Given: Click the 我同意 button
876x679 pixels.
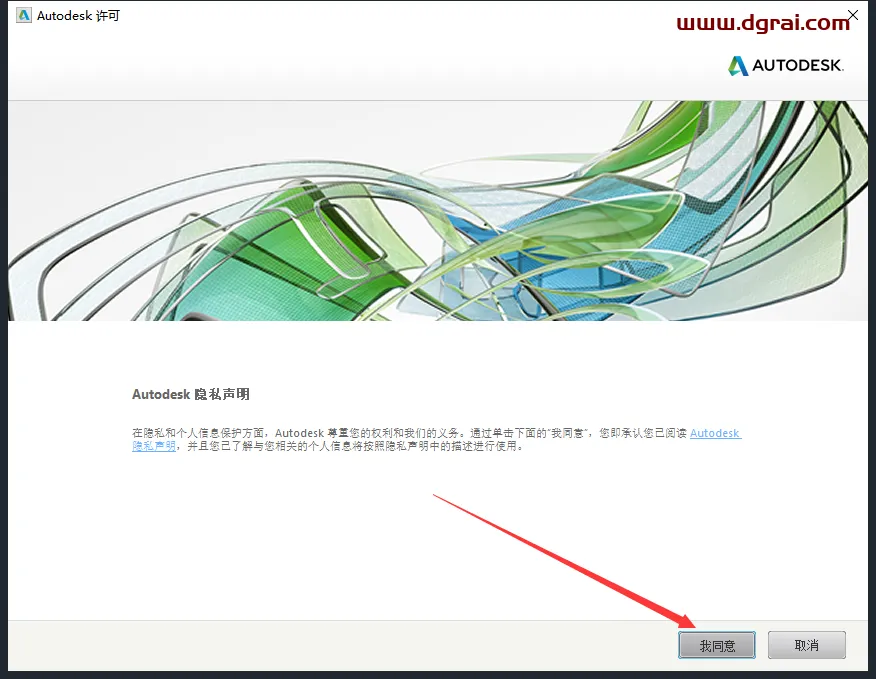Looking at the screenshot, I should point(717,645).
